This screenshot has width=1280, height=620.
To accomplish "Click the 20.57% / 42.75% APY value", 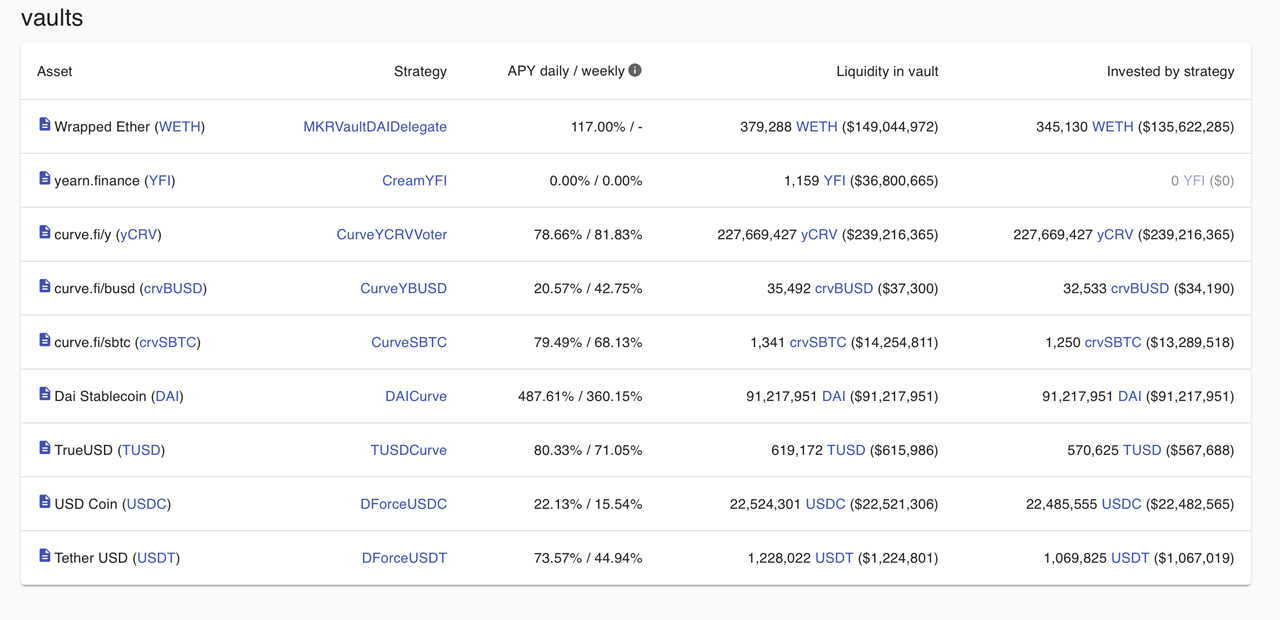I will point(588,289).
